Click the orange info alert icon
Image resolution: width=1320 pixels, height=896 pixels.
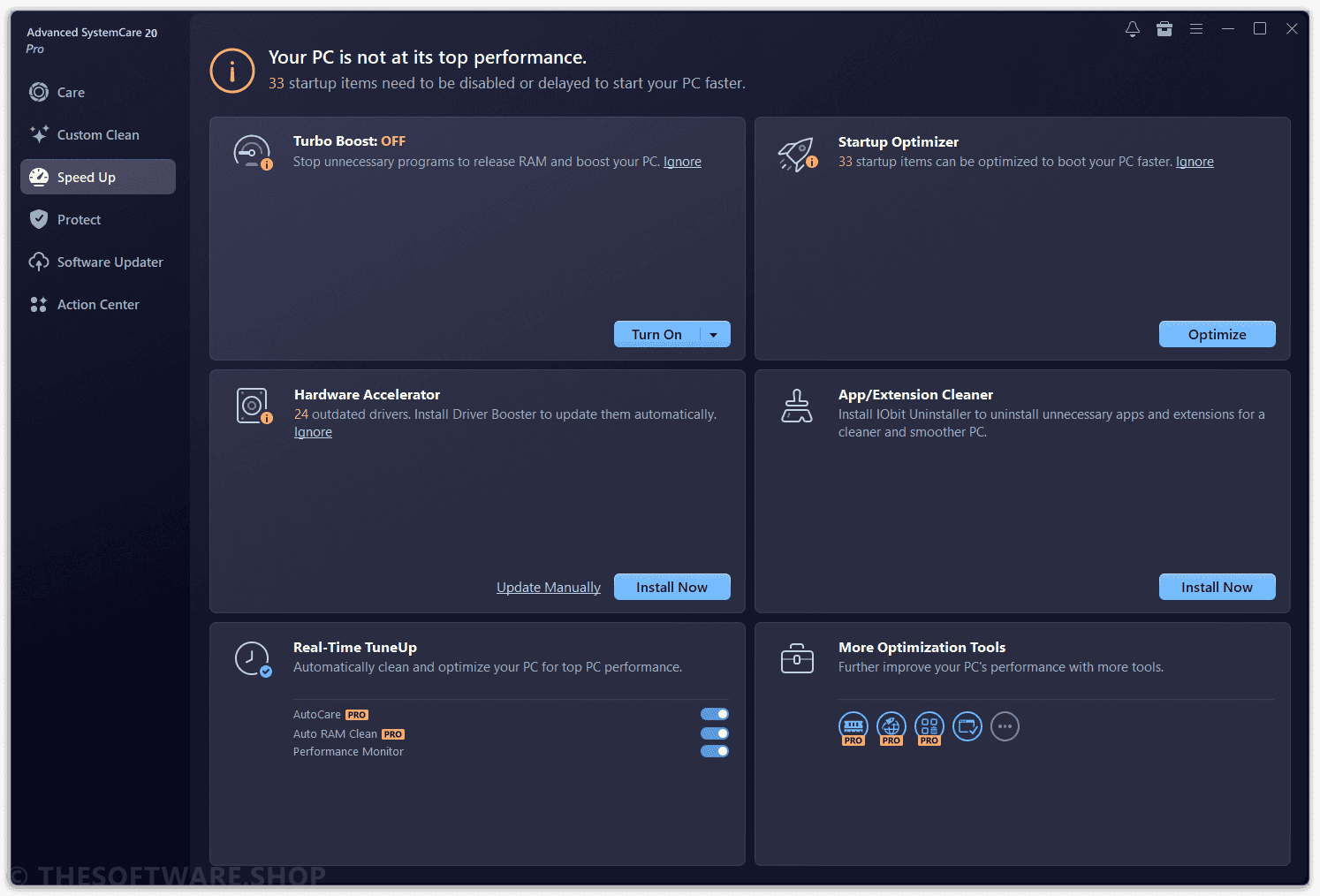click(x=232, y=71)
